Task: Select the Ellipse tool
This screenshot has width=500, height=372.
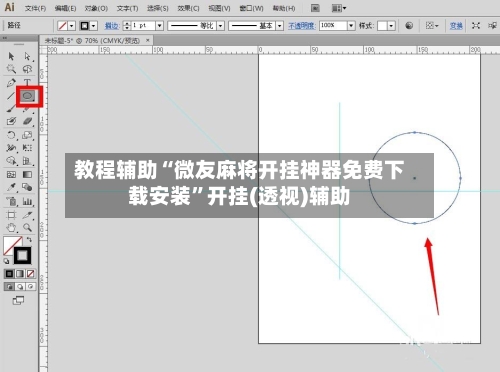Action: (27, 96)
